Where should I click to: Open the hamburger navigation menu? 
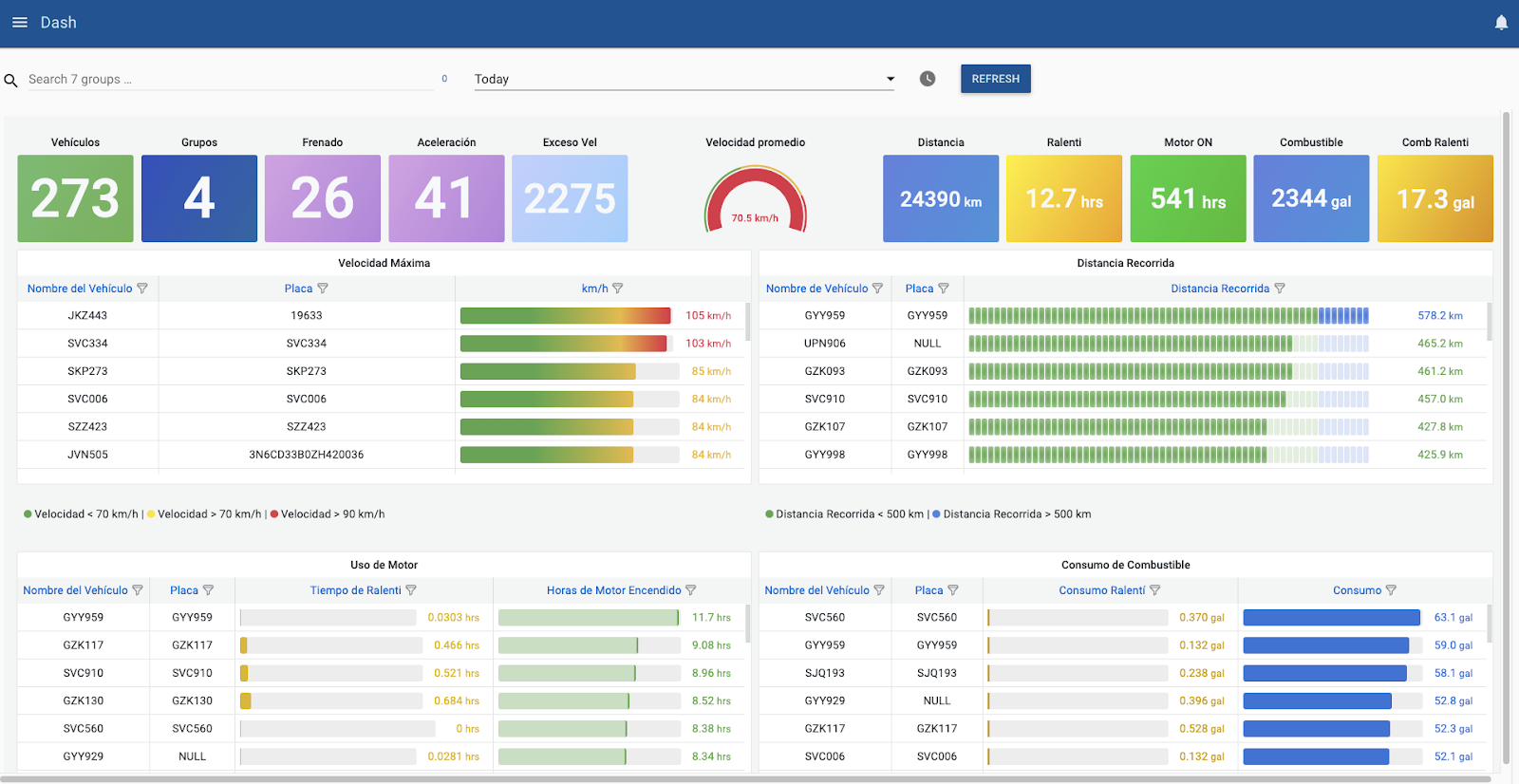(19, 23)
